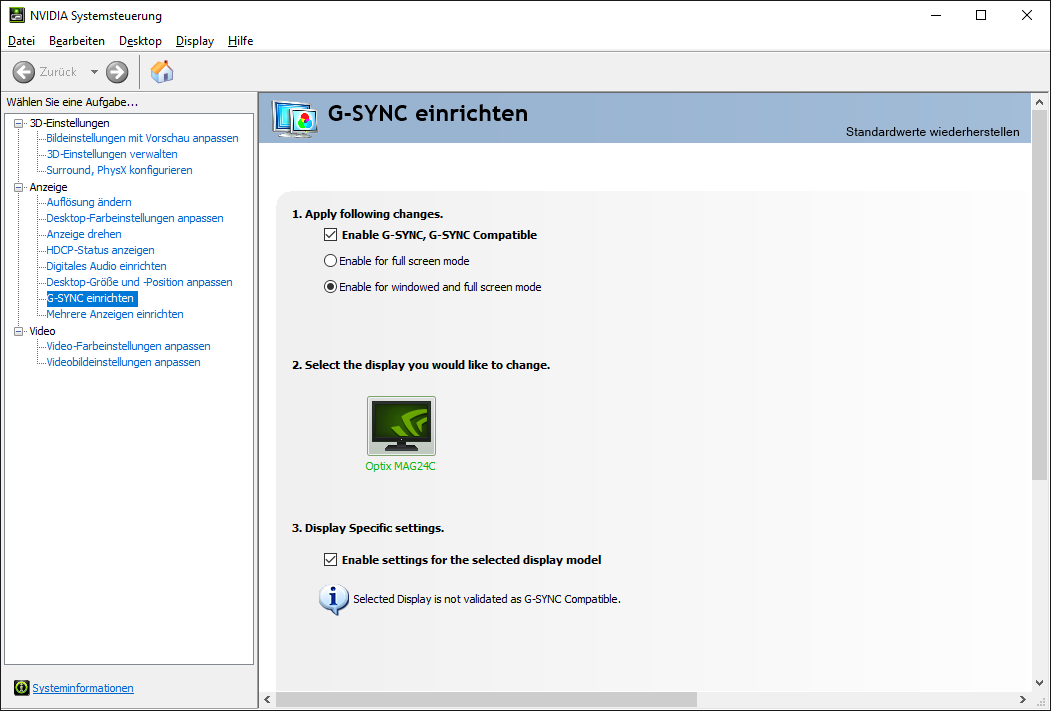This screenshot has width=1051, height=711.
Task: Open the Back history dropdown arrow
Action: 94,72
